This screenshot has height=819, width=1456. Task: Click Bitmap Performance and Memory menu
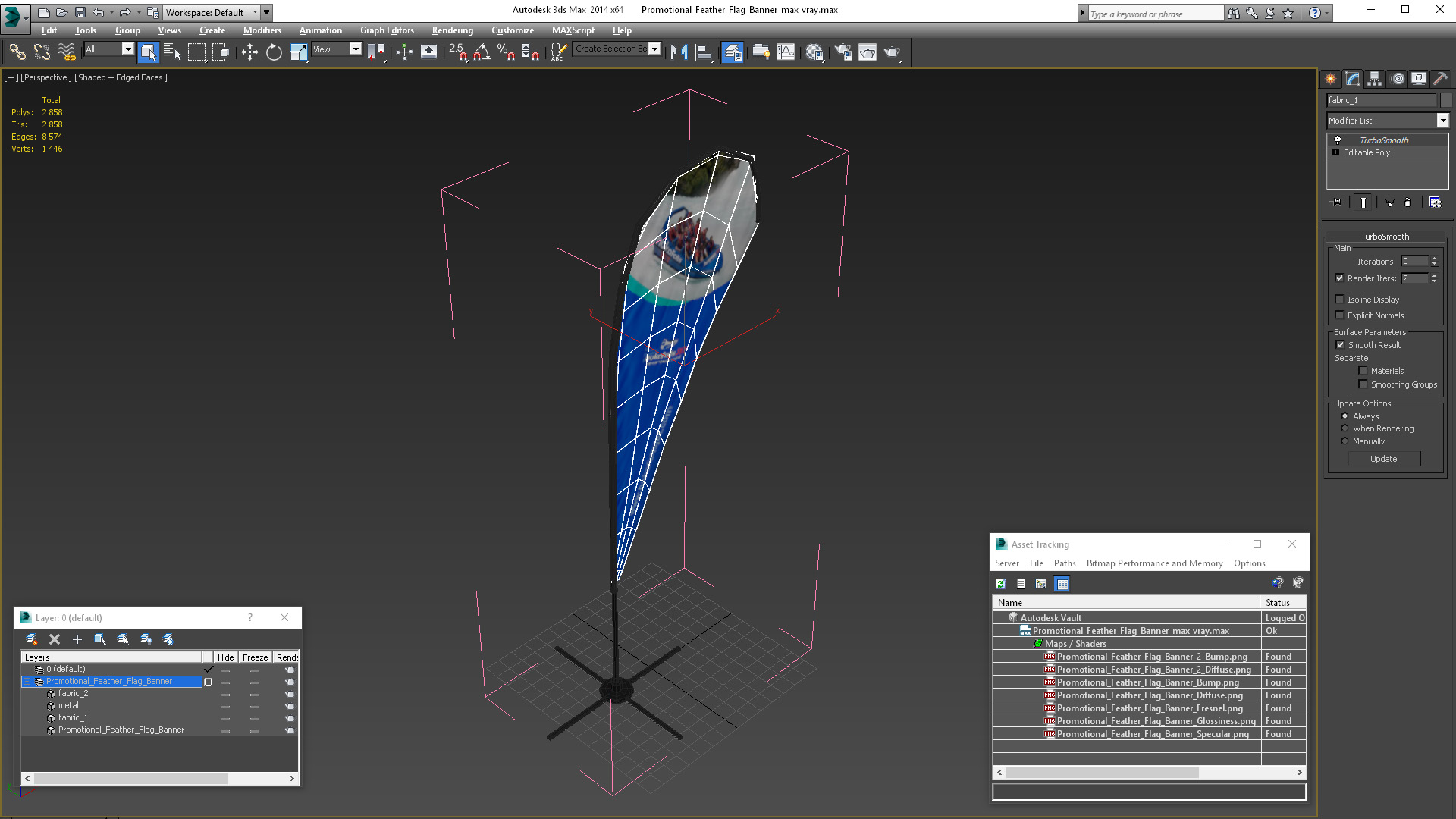1154,563
